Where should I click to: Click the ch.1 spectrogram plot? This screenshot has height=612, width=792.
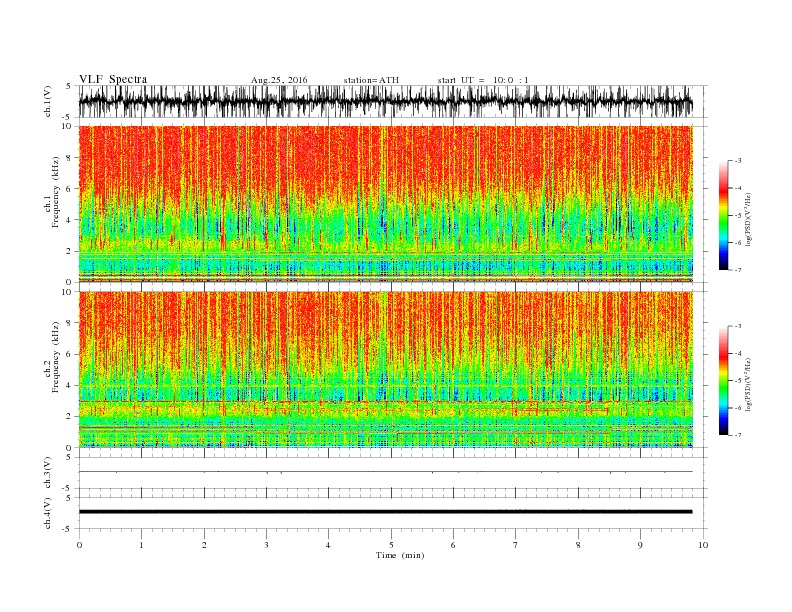point(385,204)
